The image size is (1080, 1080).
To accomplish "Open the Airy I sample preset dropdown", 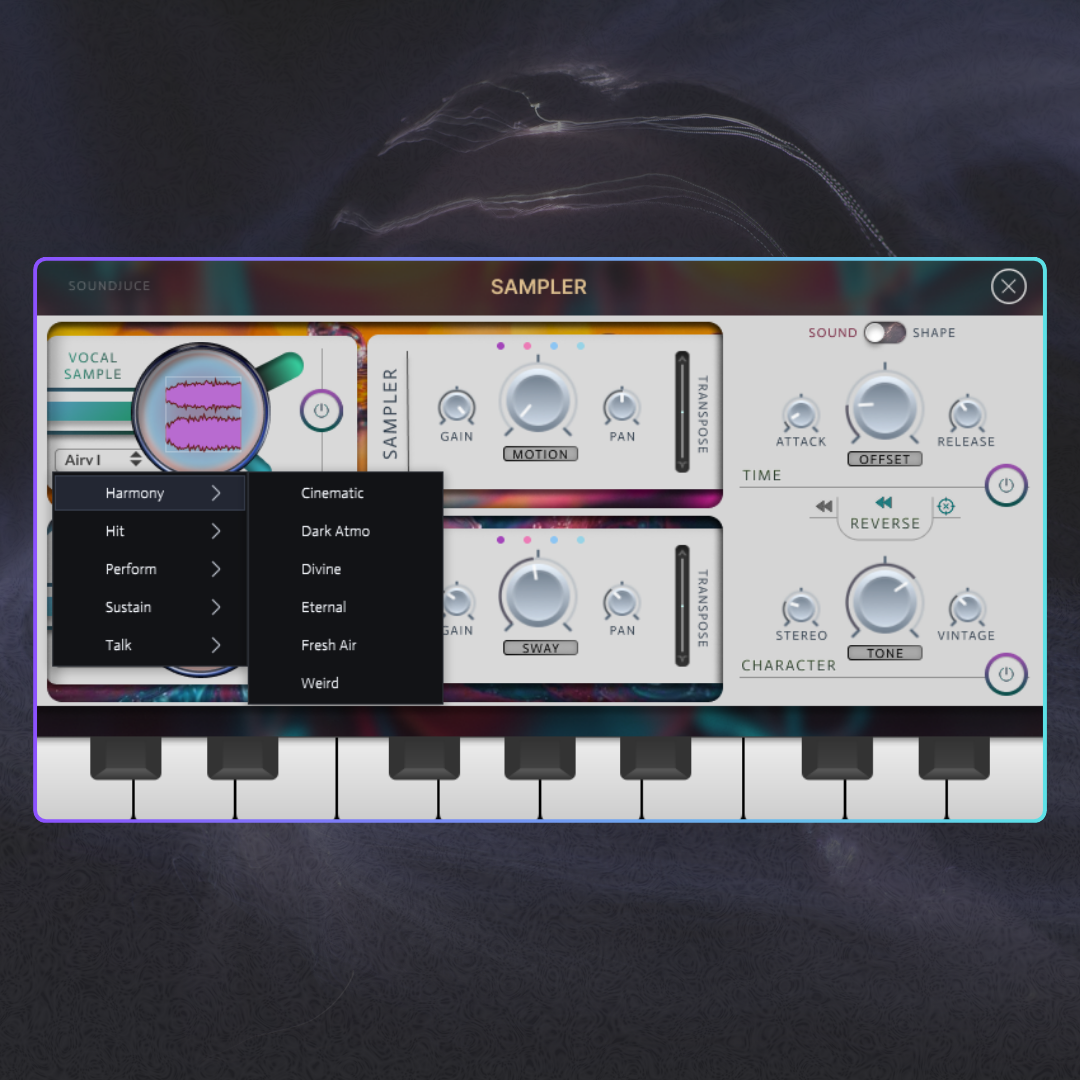I will (103, 460).
